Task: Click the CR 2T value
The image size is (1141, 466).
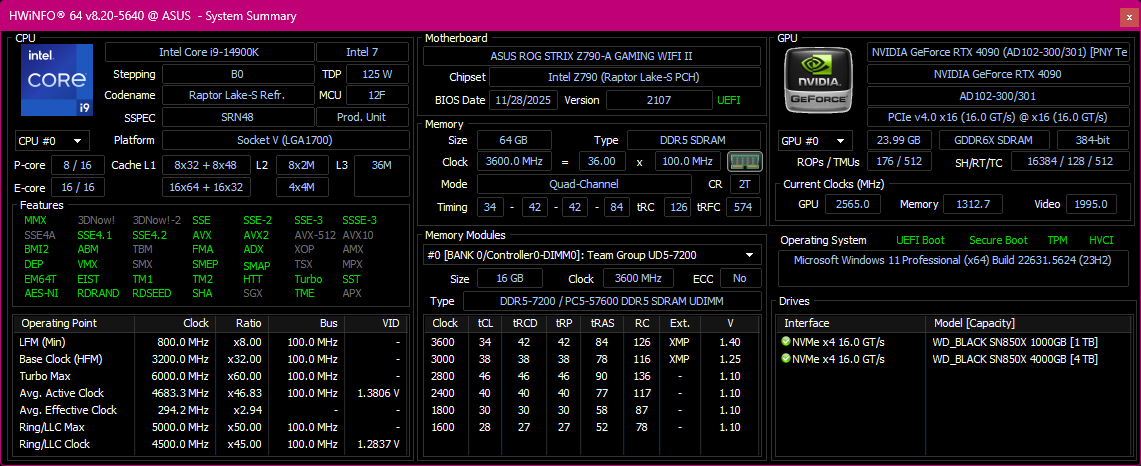Action: (x=745, y=183)
